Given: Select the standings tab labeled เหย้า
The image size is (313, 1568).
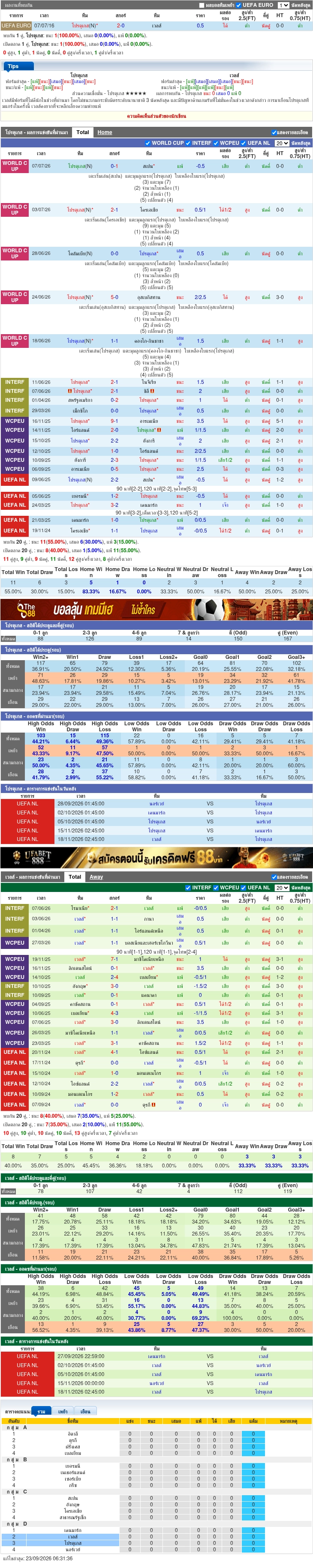Looking at the screenshot, I should (63, 1411).
